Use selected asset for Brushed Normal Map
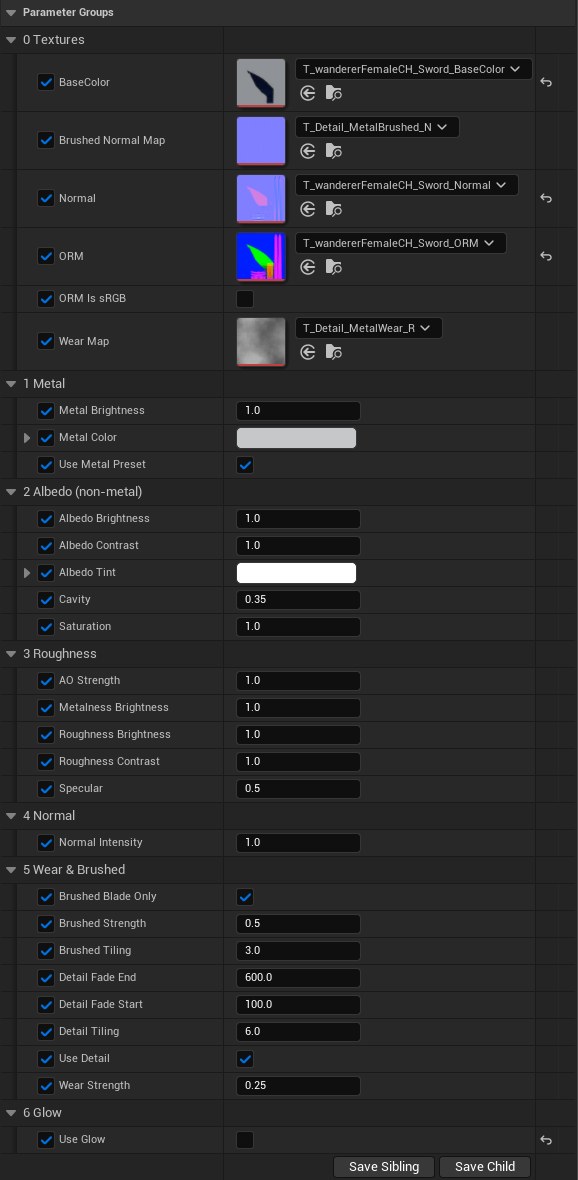Viewport: 578px width, 1180px height. [x=307, y=151]
